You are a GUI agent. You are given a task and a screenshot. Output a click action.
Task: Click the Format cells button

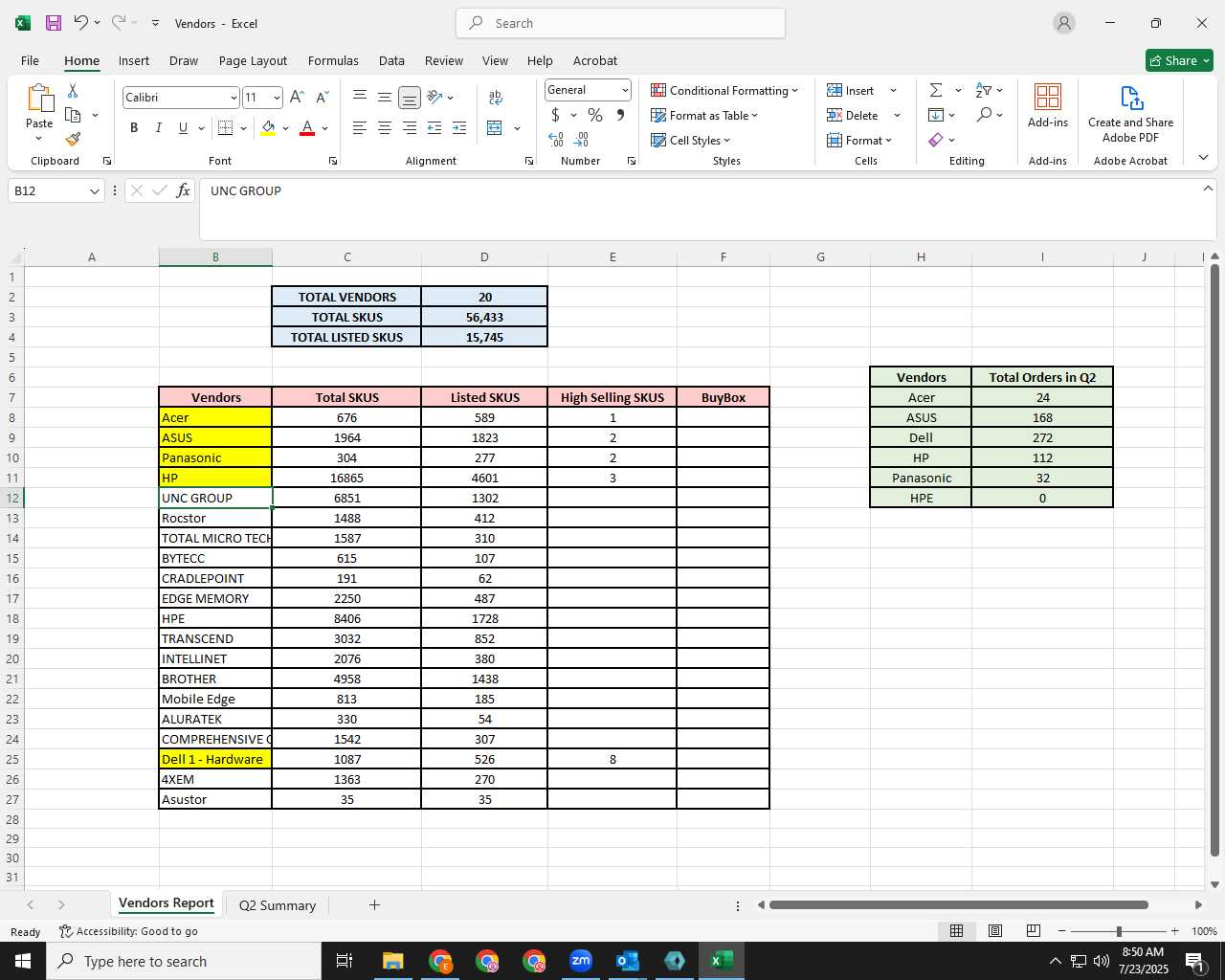(x=859, y=140)
